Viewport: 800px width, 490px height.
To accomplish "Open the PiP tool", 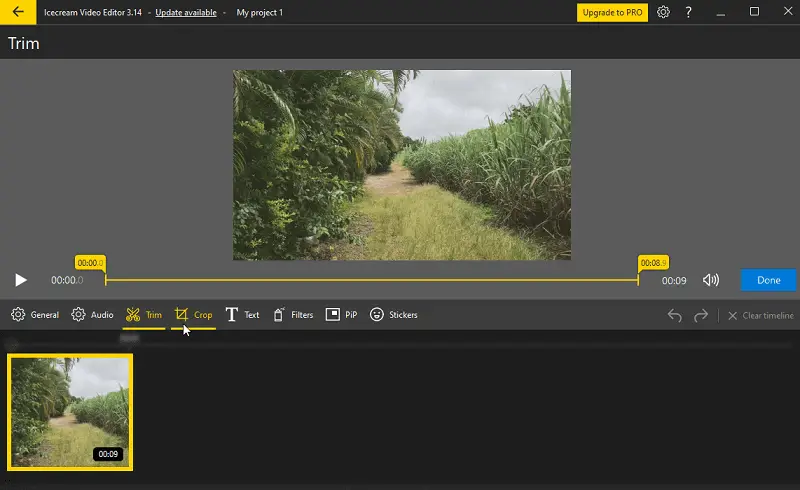I will (x=341, y=314).
